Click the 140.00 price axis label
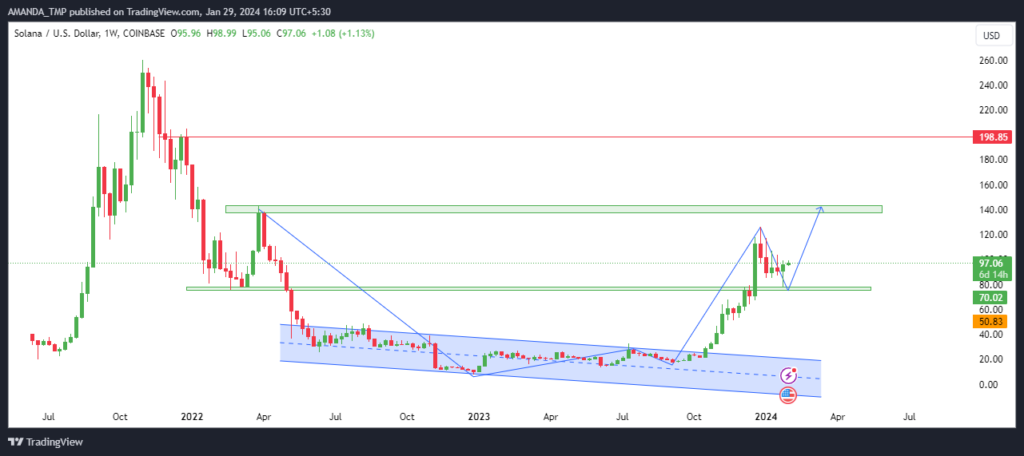Image resolution: width=1024 pixels, height=456 pixels. (x=991, y=210)
